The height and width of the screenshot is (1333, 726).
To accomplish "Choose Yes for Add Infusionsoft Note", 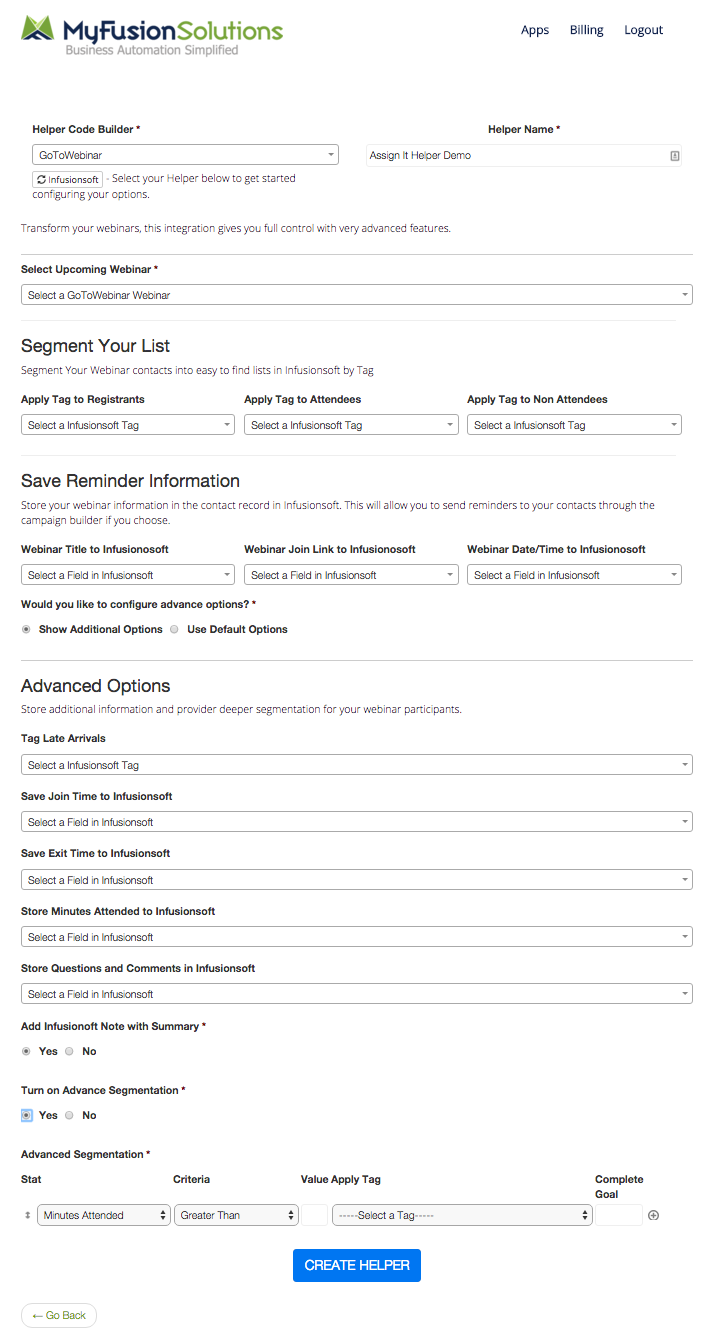I will click(x=26, y=1051).
